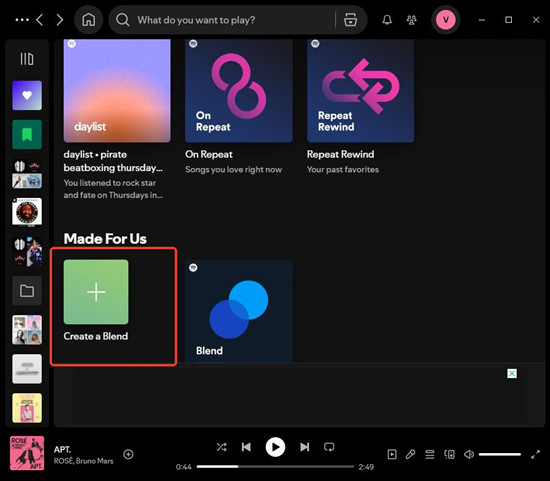Open the three-dot app menu
Image resolution: width=550 pixels, height=481 pixels.
pyautogui.click(x=22, y=20)
